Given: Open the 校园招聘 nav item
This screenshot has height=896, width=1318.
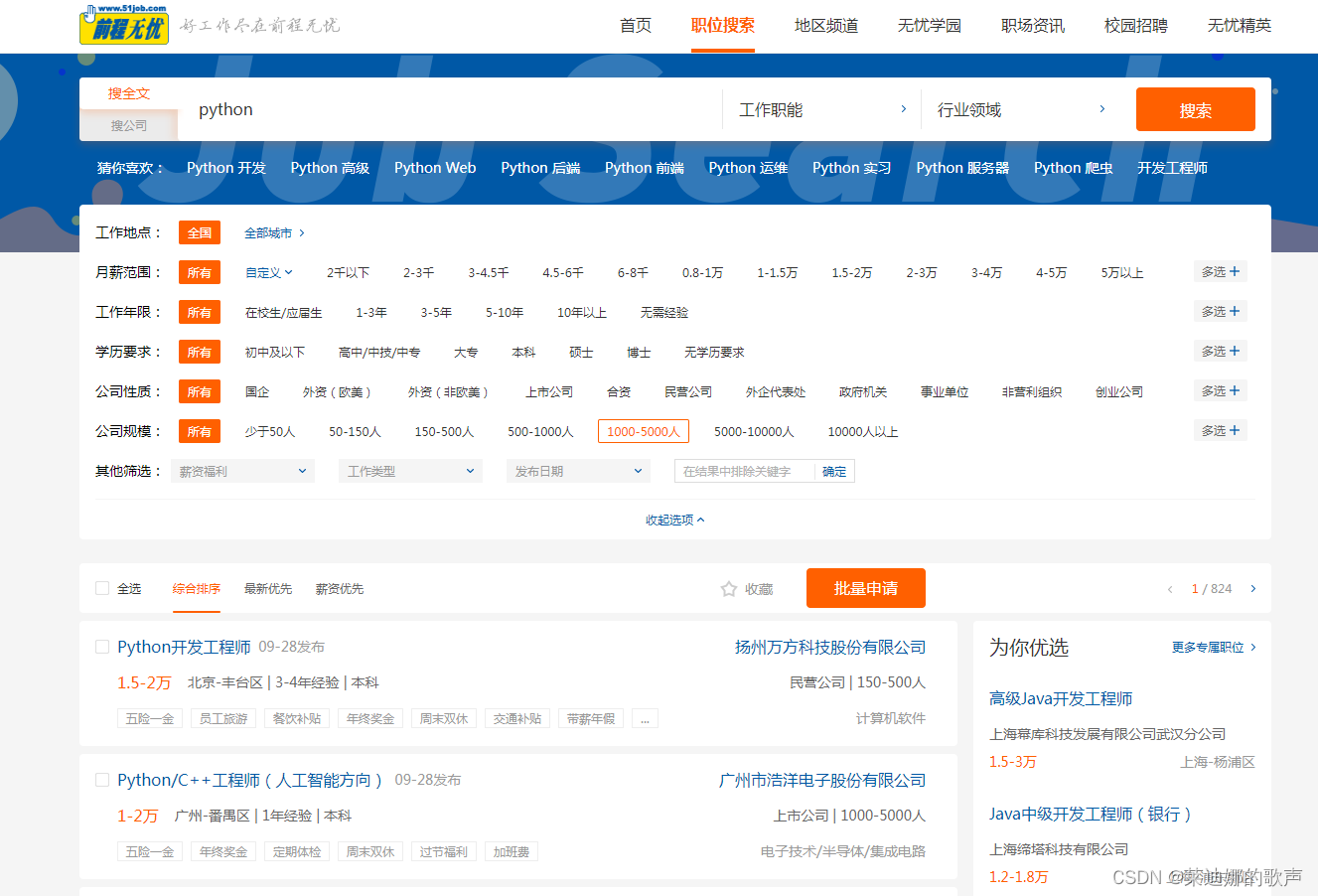Looking at the screenshot, I should click(x=1136, y=25).
